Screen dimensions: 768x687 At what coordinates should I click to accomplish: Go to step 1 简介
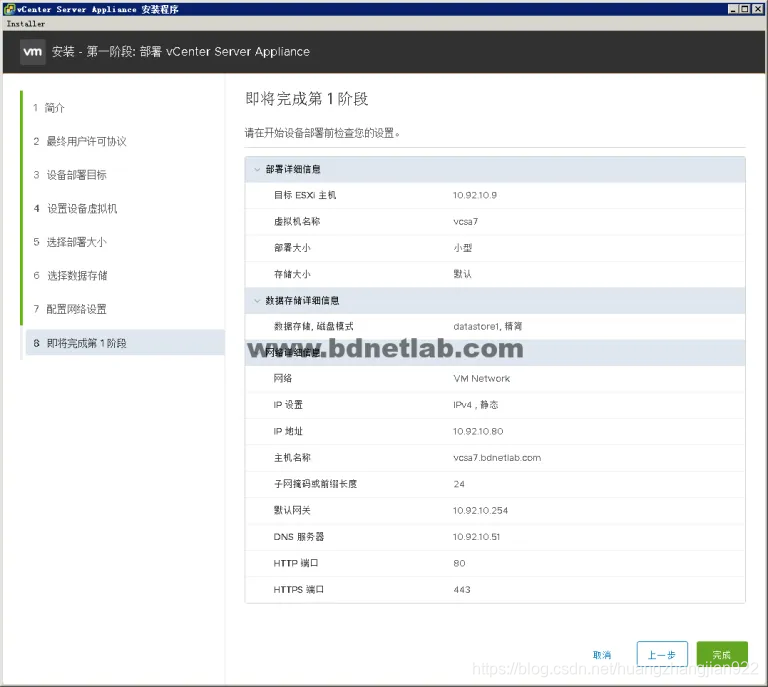click(x=49, y=108)
